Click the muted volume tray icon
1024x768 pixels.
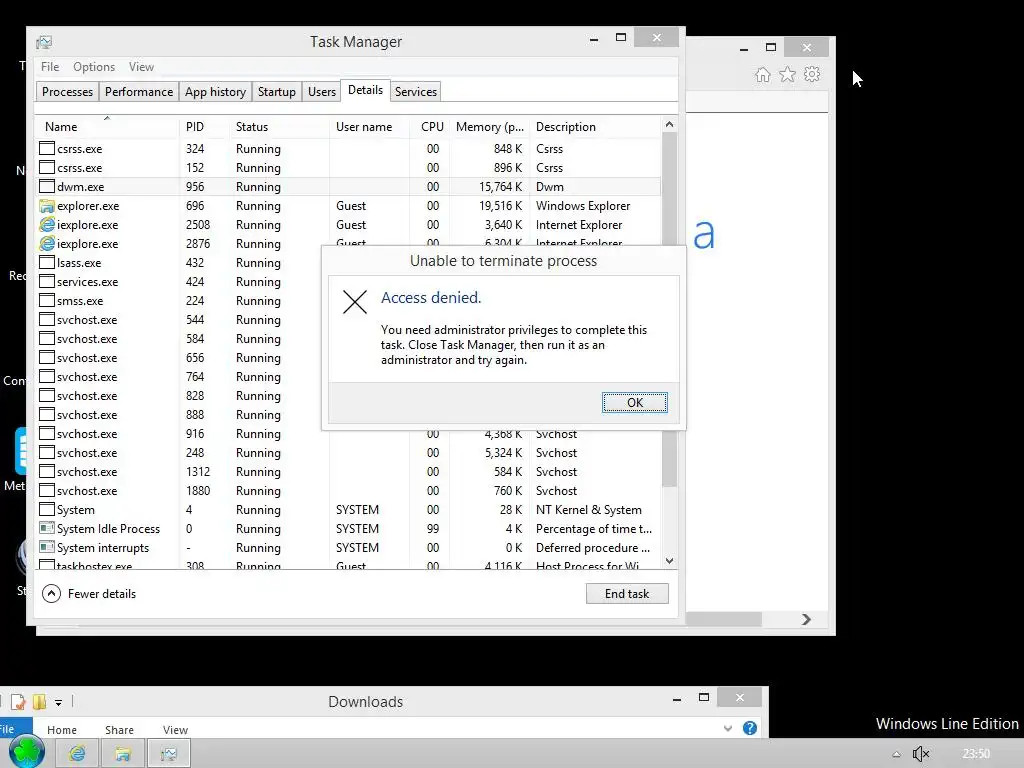coord(921,754)
